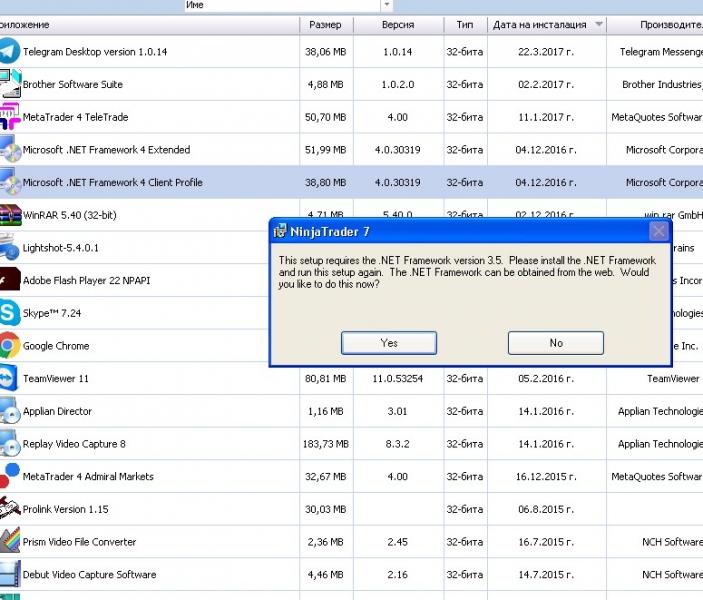Click the Adobe Flash Player icon

[10, 280]
